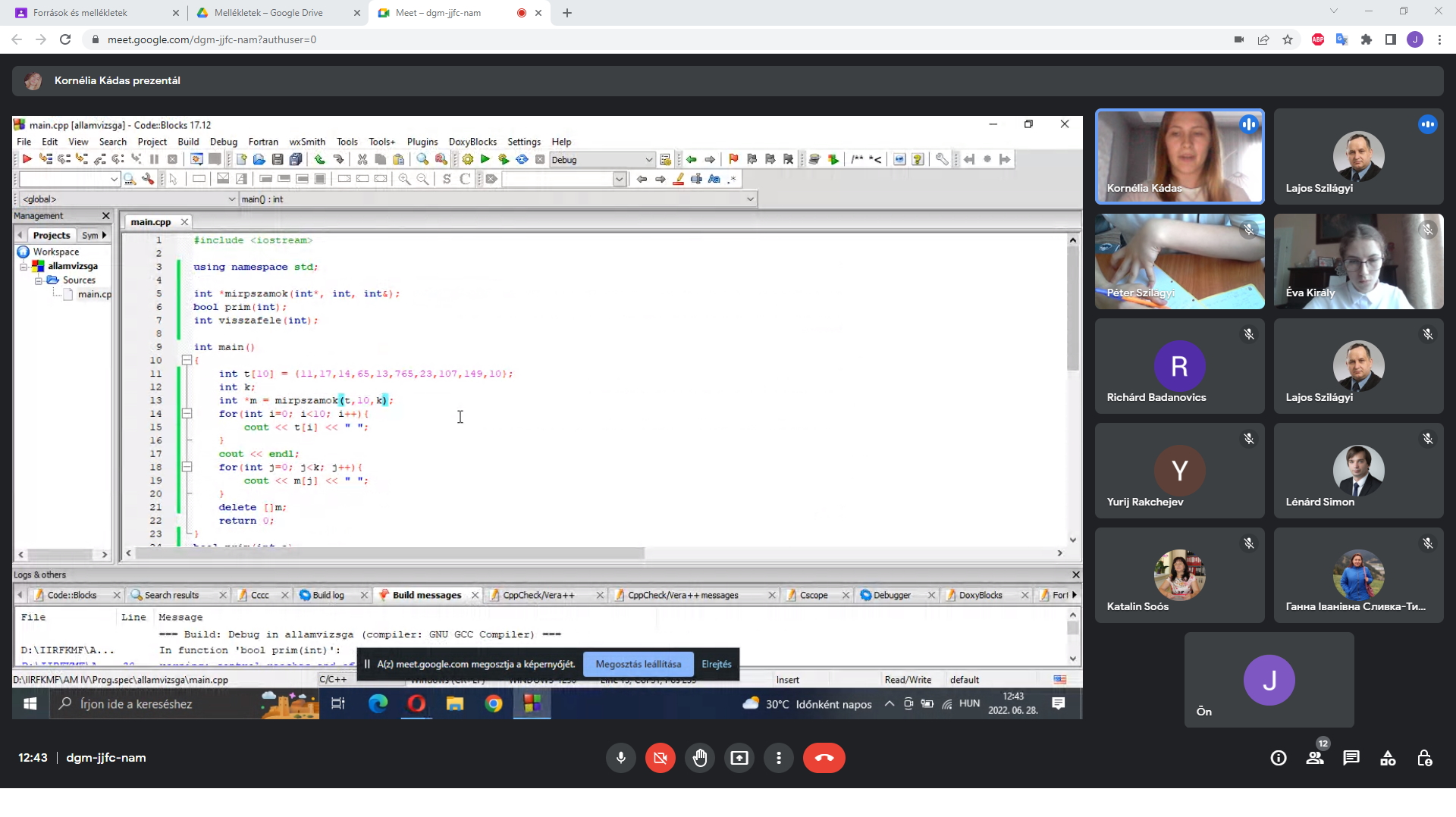Open the meeting details info icon
This screenshot has width=1456, height=817.
(x=1279, y=758)
